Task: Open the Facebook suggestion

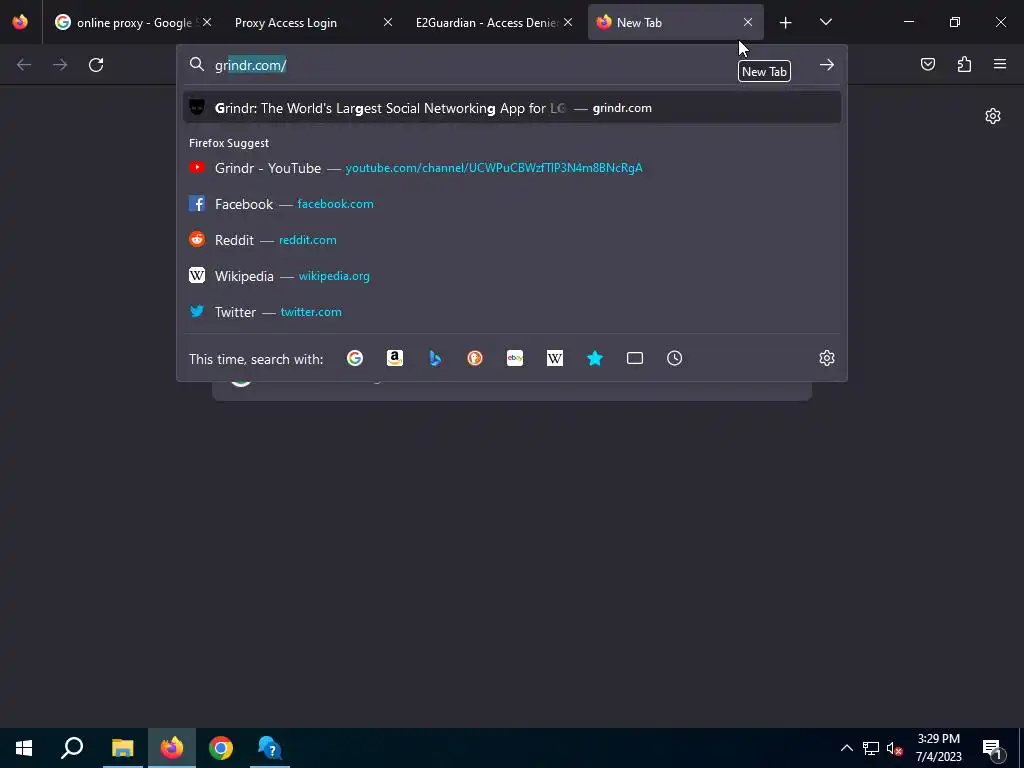Action: click(512, 204)
